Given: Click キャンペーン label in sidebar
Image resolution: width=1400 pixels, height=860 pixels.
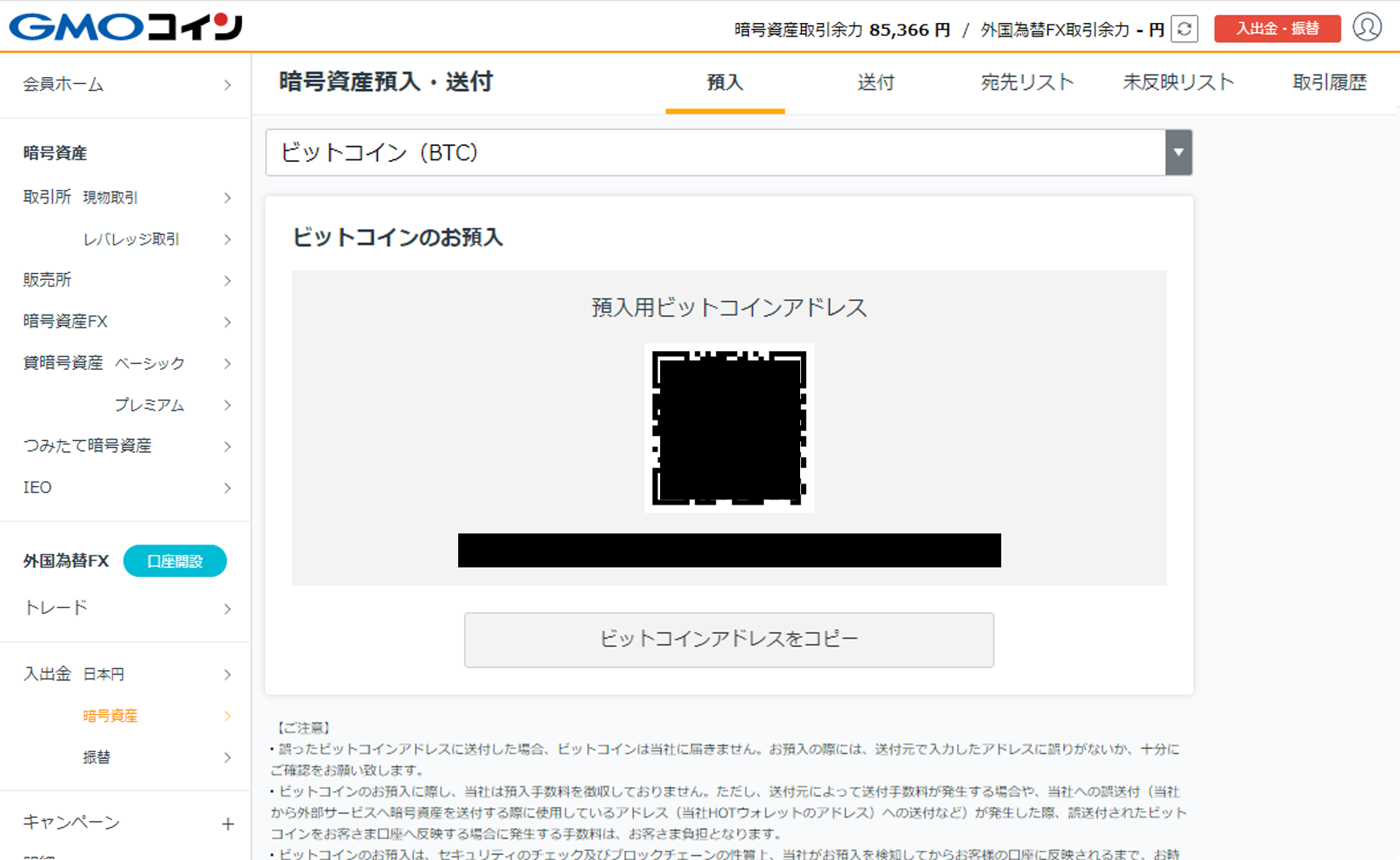Looking at the screenshot, I should [71, 822].
